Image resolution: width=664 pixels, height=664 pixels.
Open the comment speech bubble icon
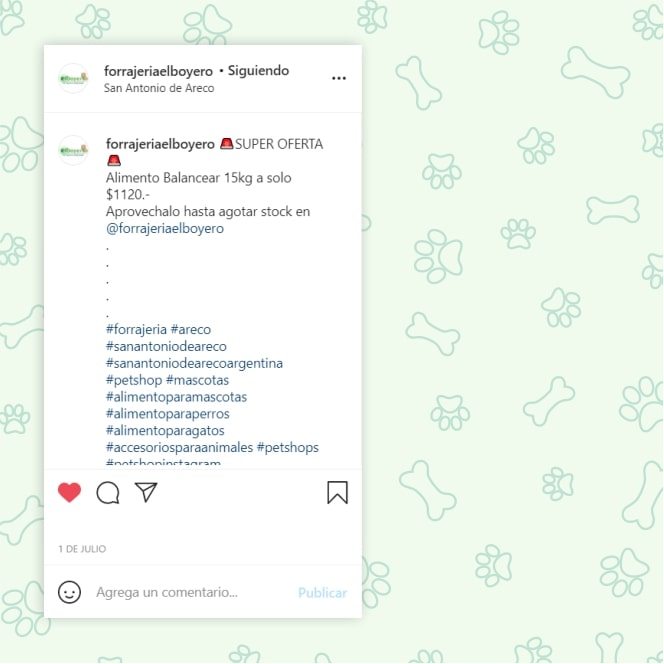pos(108,492)
